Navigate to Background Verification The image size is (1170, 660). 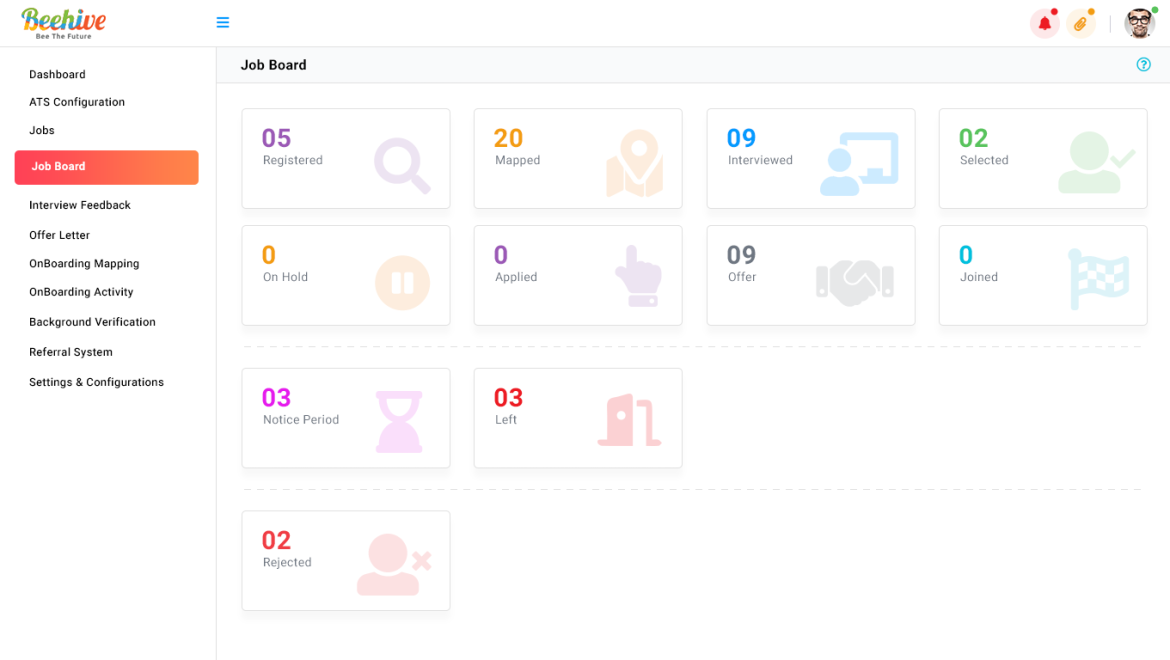click(92, 322)
